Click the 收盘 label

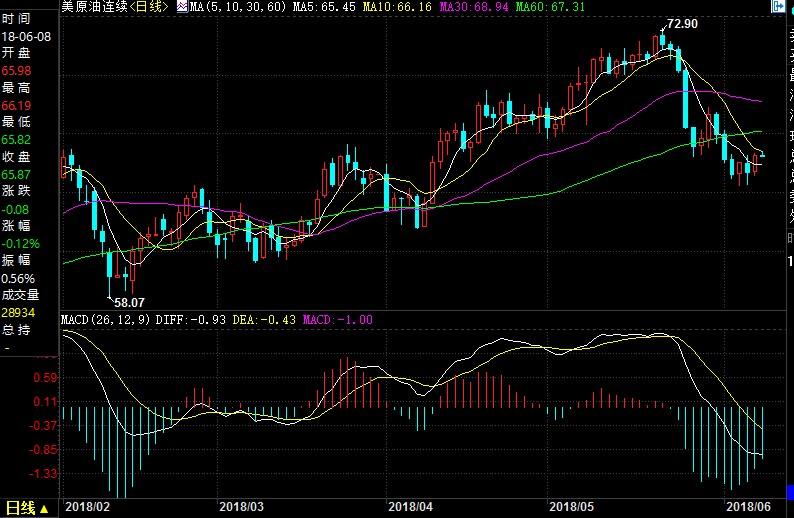coord(16,156)
